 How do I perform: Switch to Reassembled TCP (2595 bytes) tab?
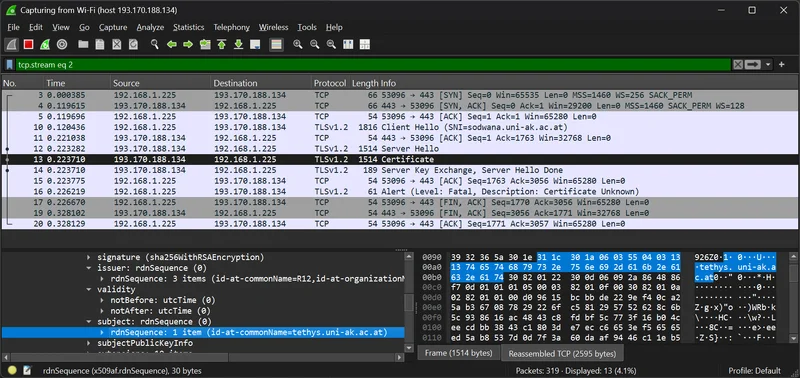[x=562, y=354]
